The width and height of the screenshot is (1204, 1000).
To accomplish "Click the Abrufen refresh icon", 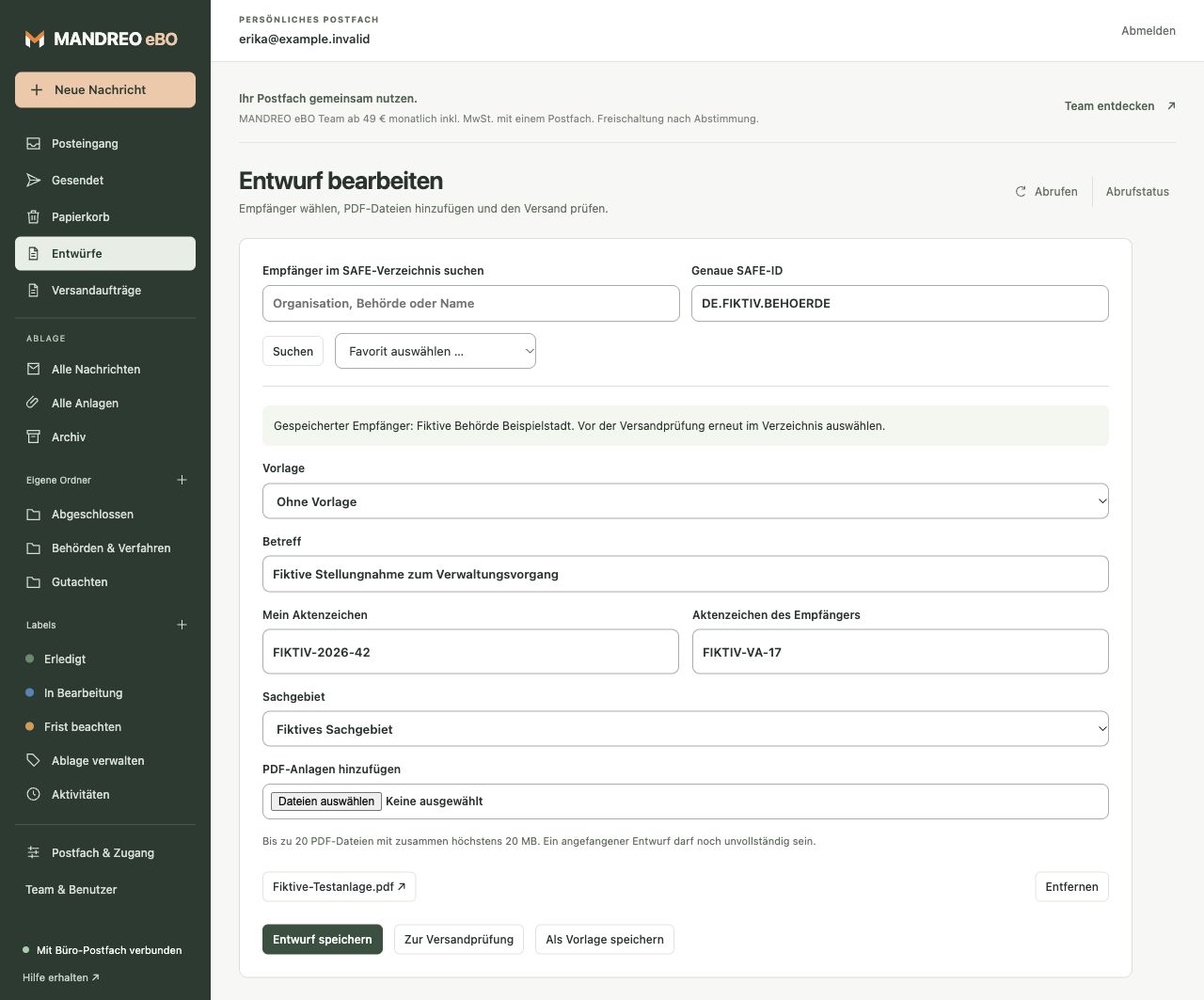I will pyautogui.click(x=1021, y=192).
